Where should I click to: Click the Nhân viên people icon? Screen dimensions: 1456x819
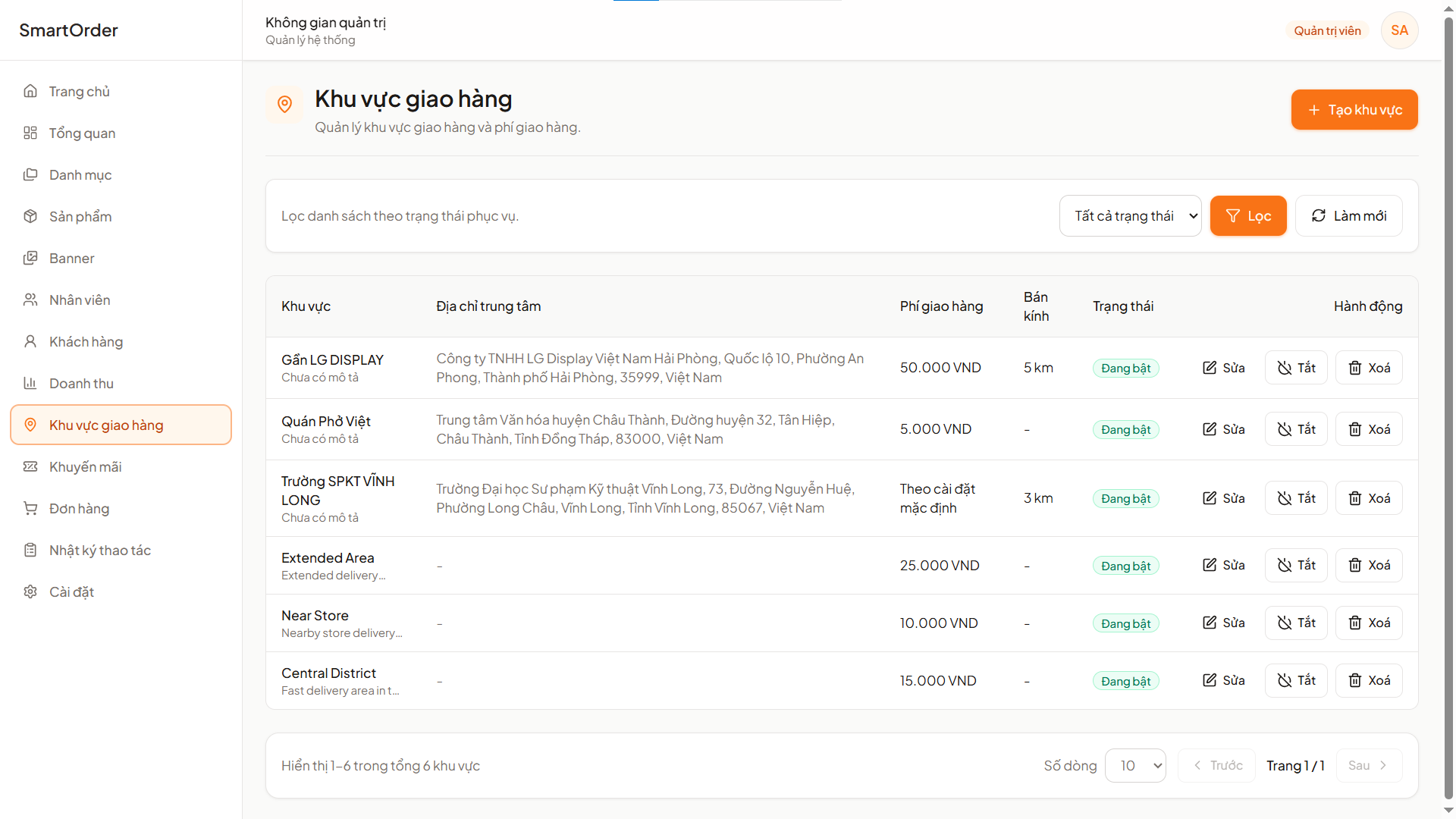click(30, 300)
